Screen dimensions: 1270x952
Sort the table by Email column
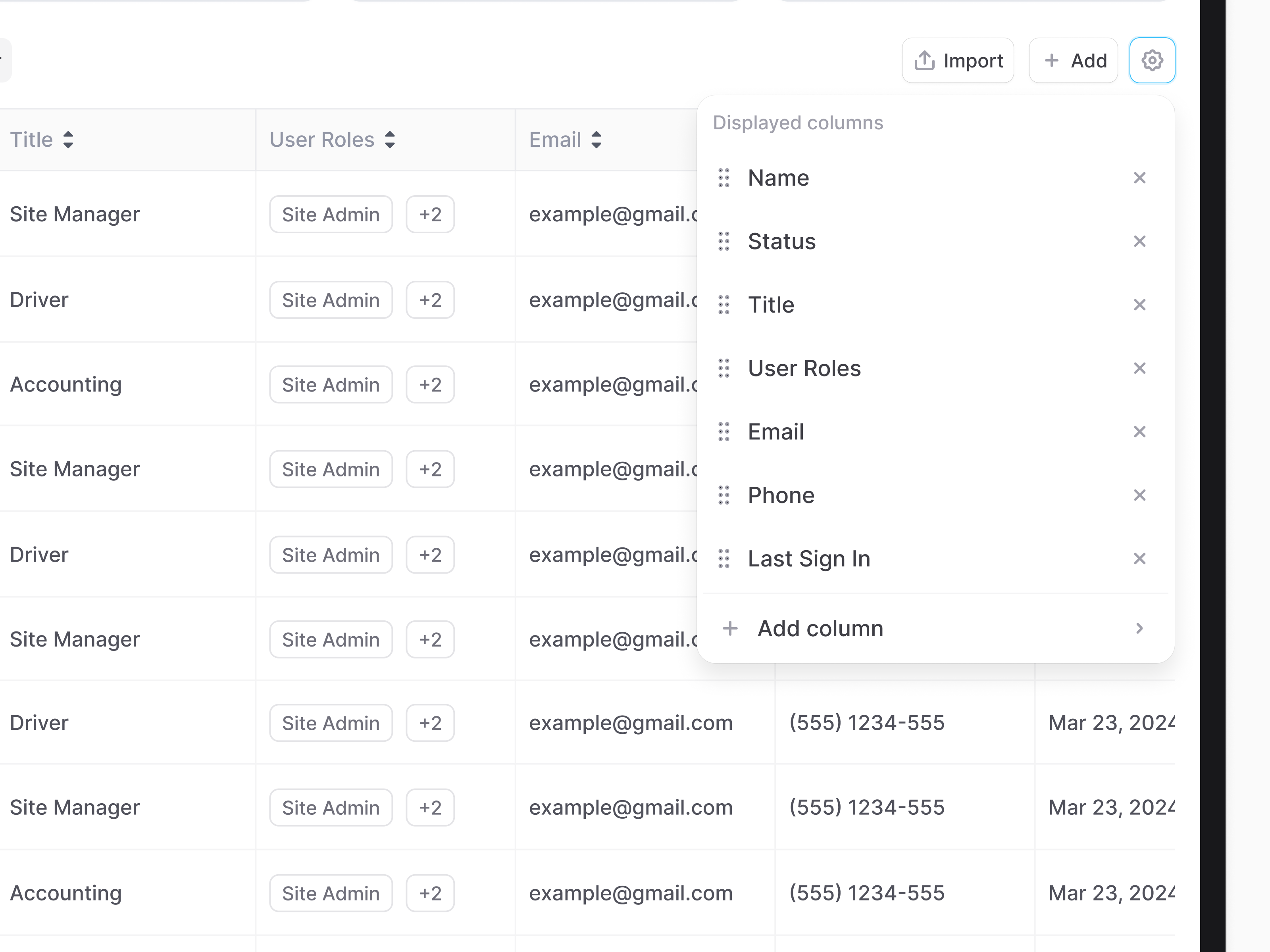pyautogui.click(x=597, y=140)
